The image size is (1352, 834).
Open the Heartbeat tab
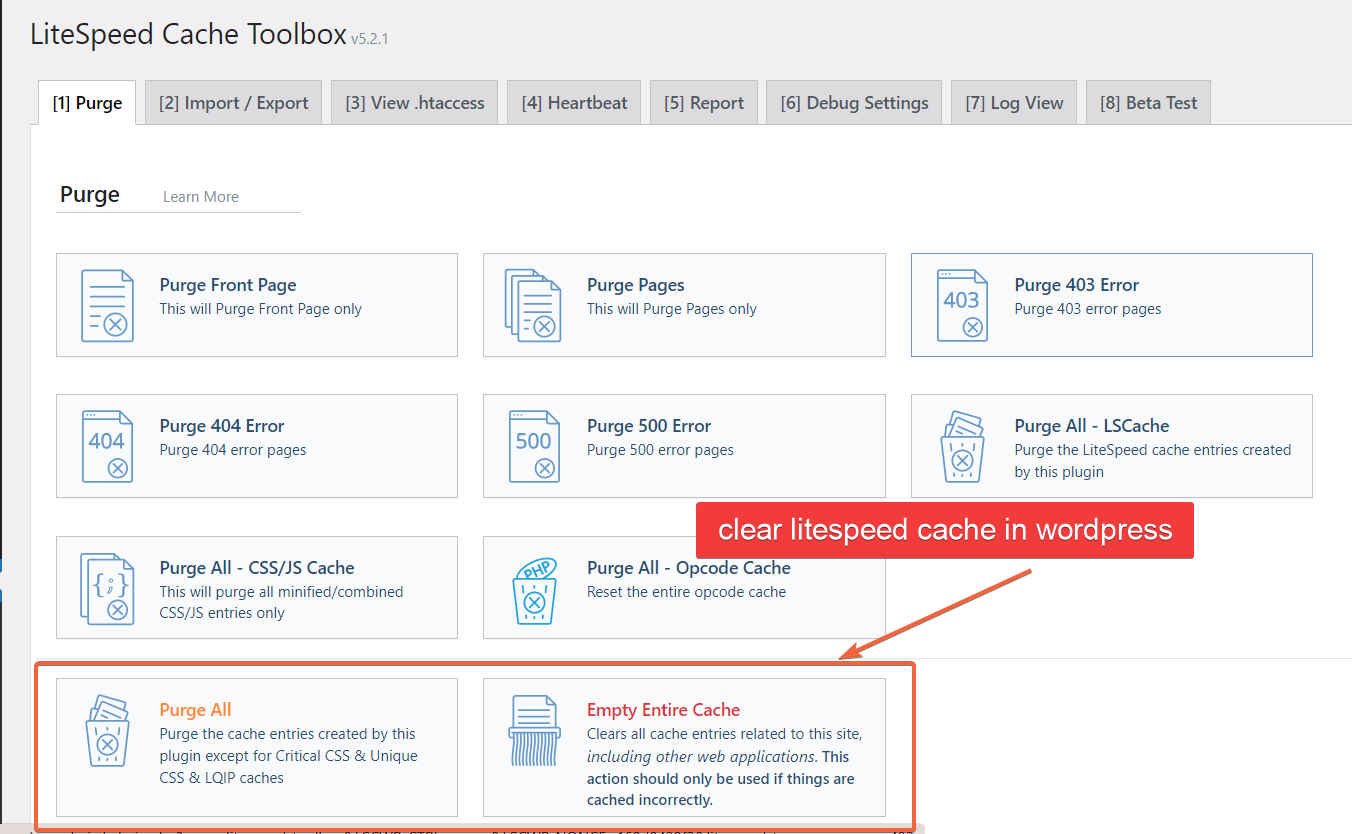coord(574,103)
